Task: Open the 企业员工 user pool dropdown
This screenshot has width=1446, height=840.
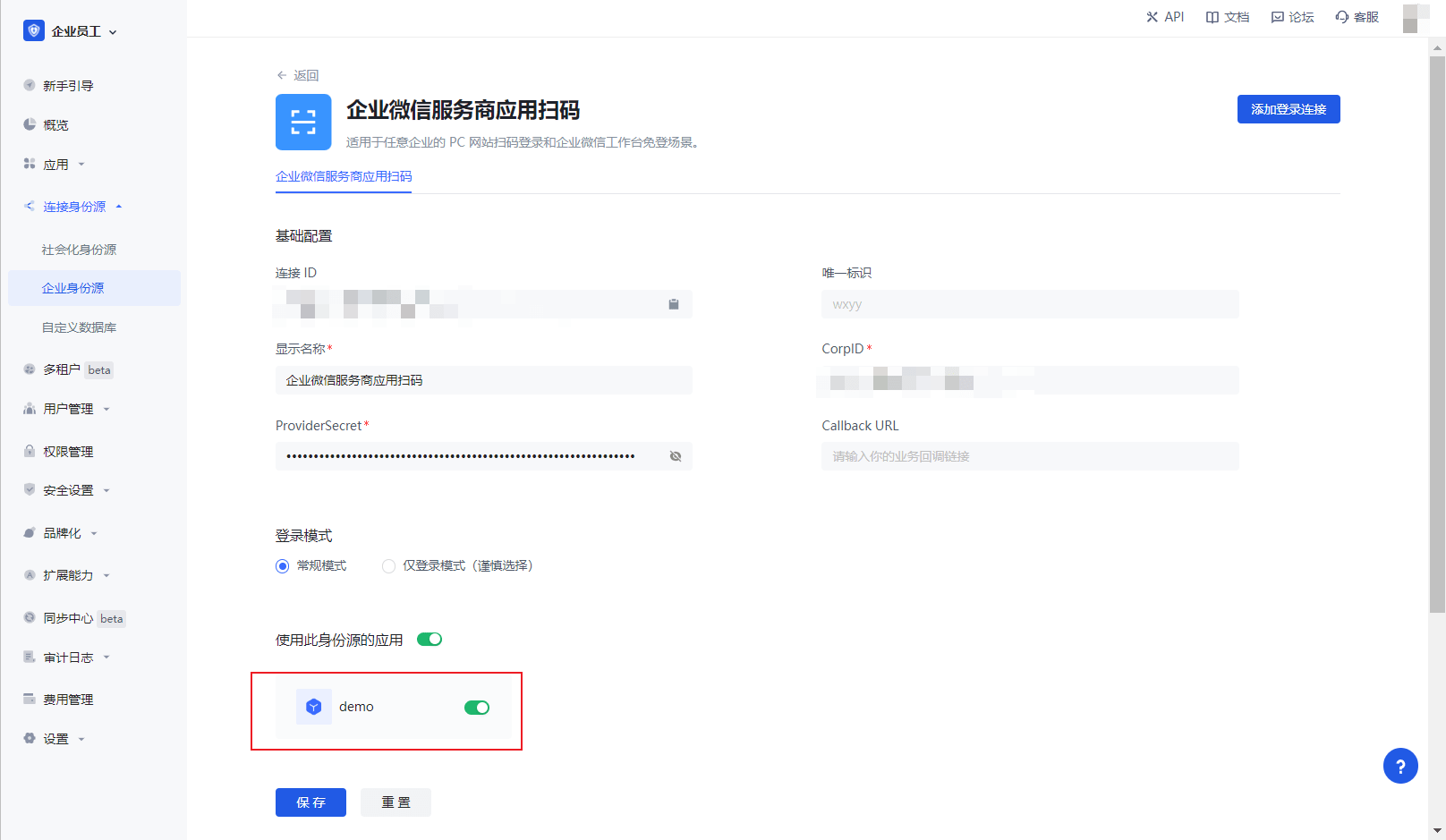Action: coord(72,31)
